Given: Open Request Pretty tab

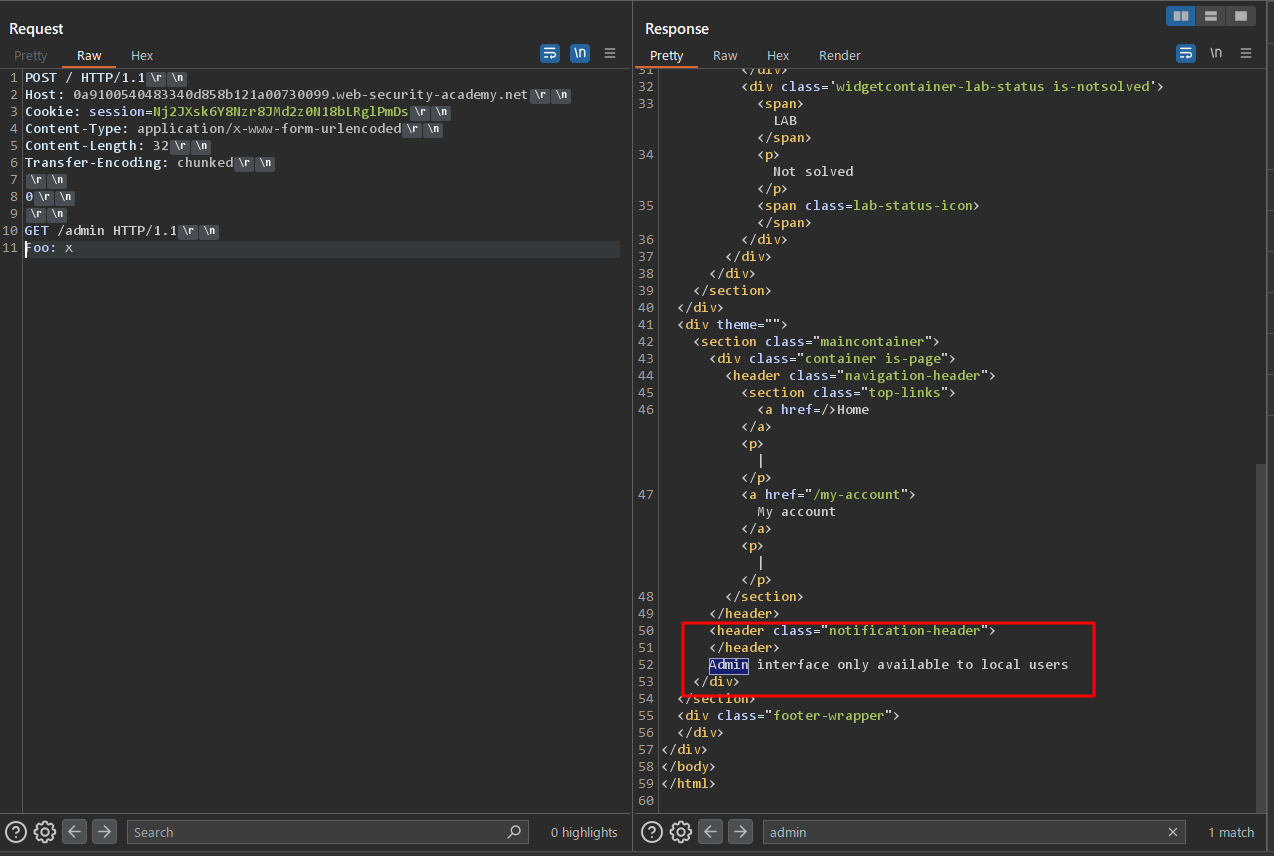Looking at the screenshot, I should point(31,56).
